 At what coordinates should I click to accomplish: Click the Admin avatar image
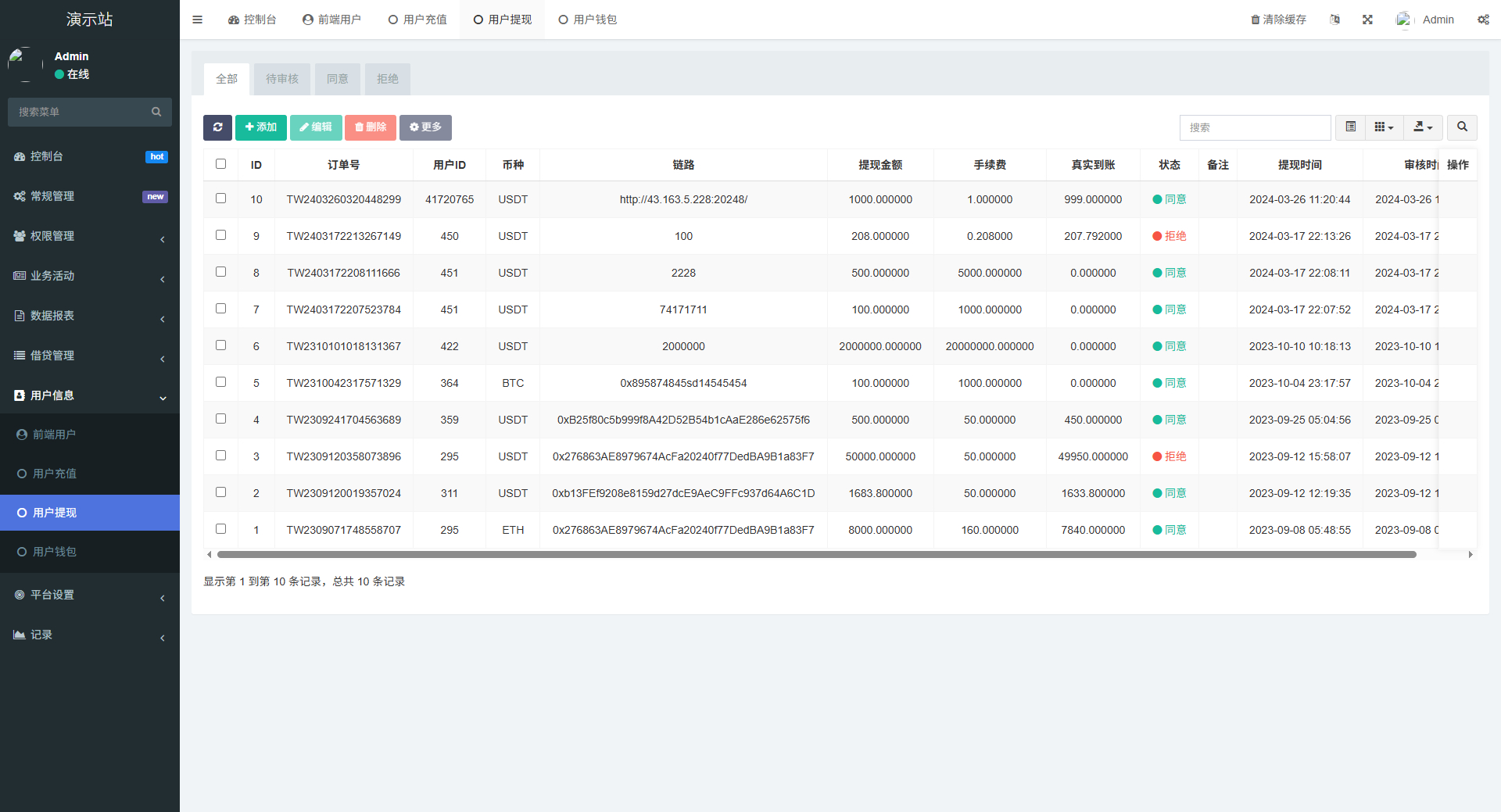click(1403, 19)
